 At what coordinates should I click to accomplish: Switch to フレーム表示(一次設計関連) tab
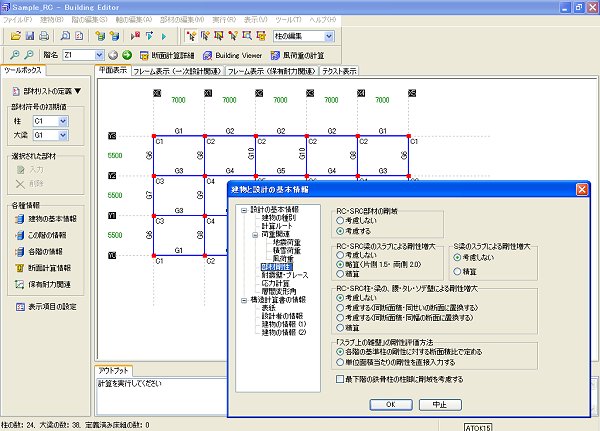click(177, 71)
